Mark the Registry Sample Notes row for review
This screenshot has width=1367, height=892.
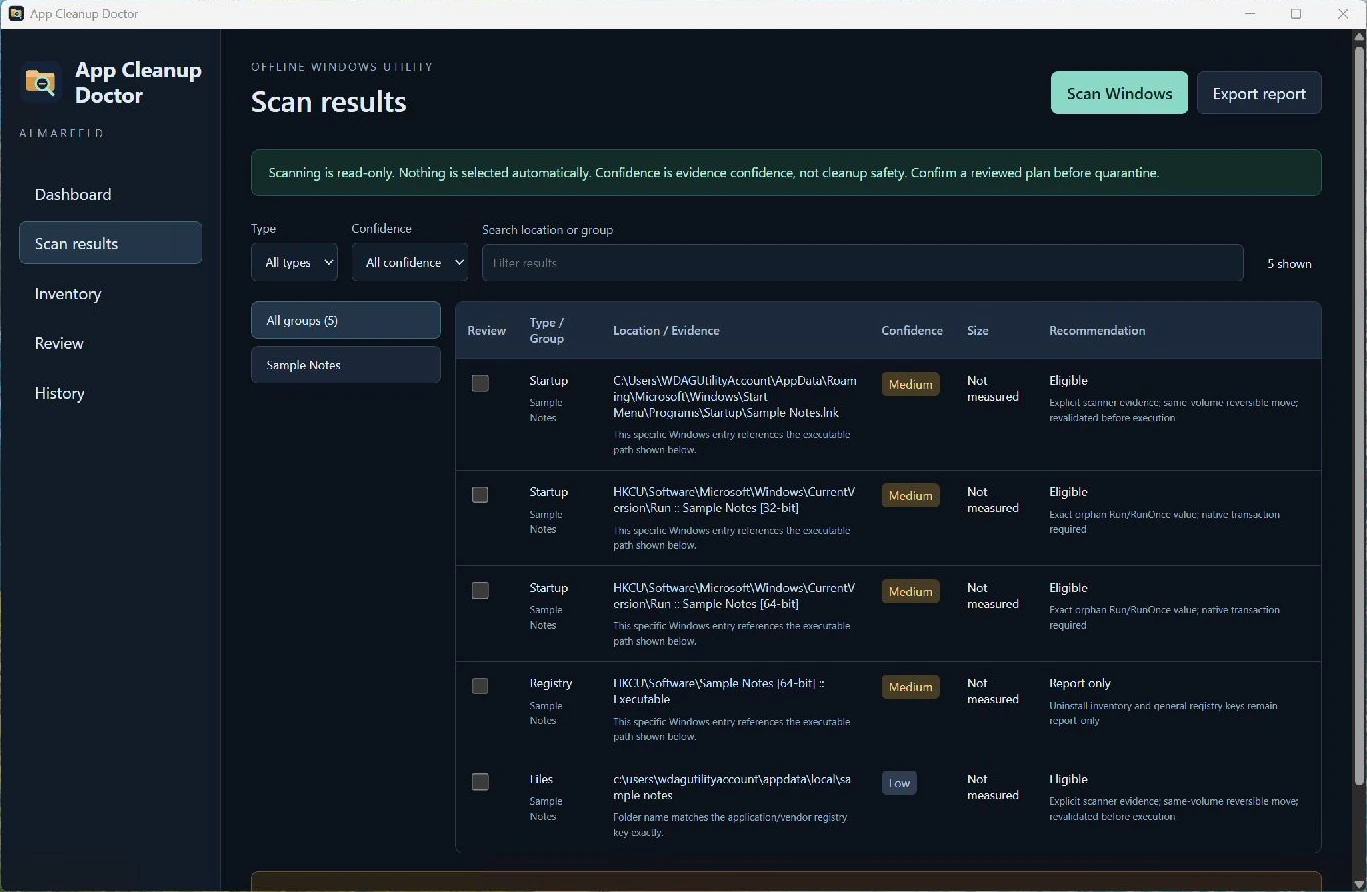point(480,686)
